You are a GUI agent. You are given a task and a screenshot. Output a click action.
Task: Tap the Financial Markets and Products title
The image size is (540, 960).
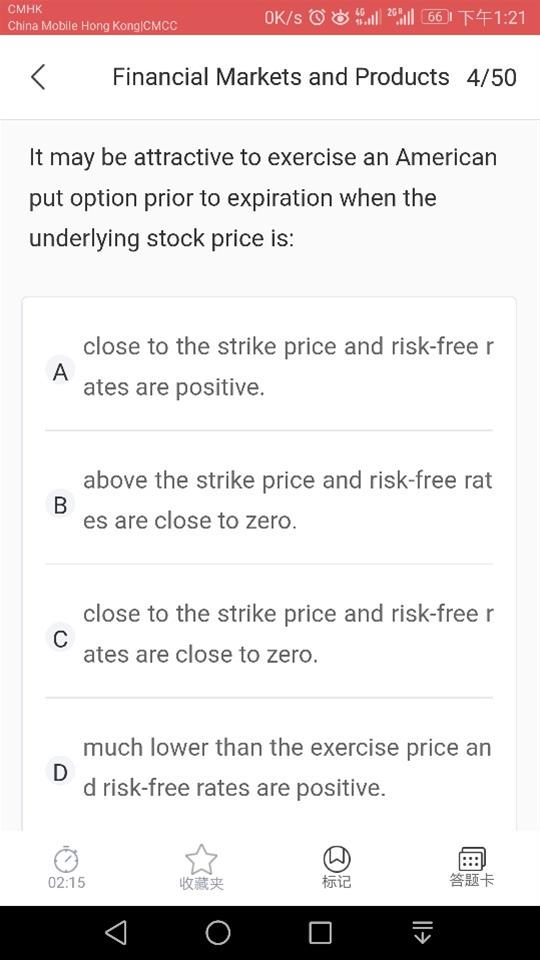point(280,77)
